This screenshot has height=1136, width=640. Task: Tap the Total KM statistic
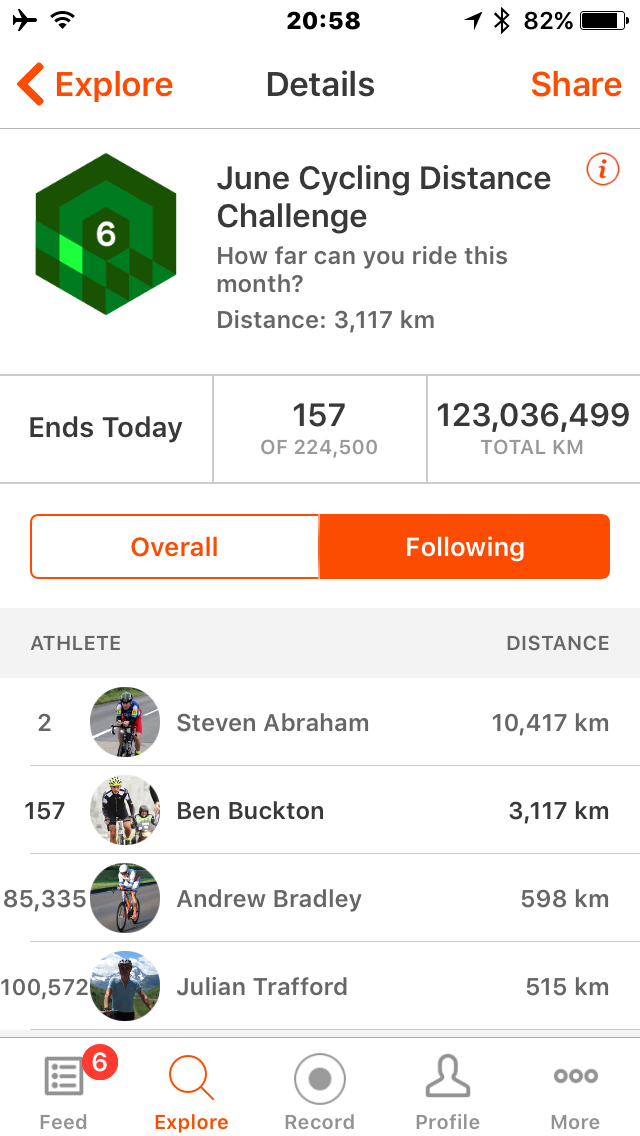pyautogui.click(x=532, y=429)
